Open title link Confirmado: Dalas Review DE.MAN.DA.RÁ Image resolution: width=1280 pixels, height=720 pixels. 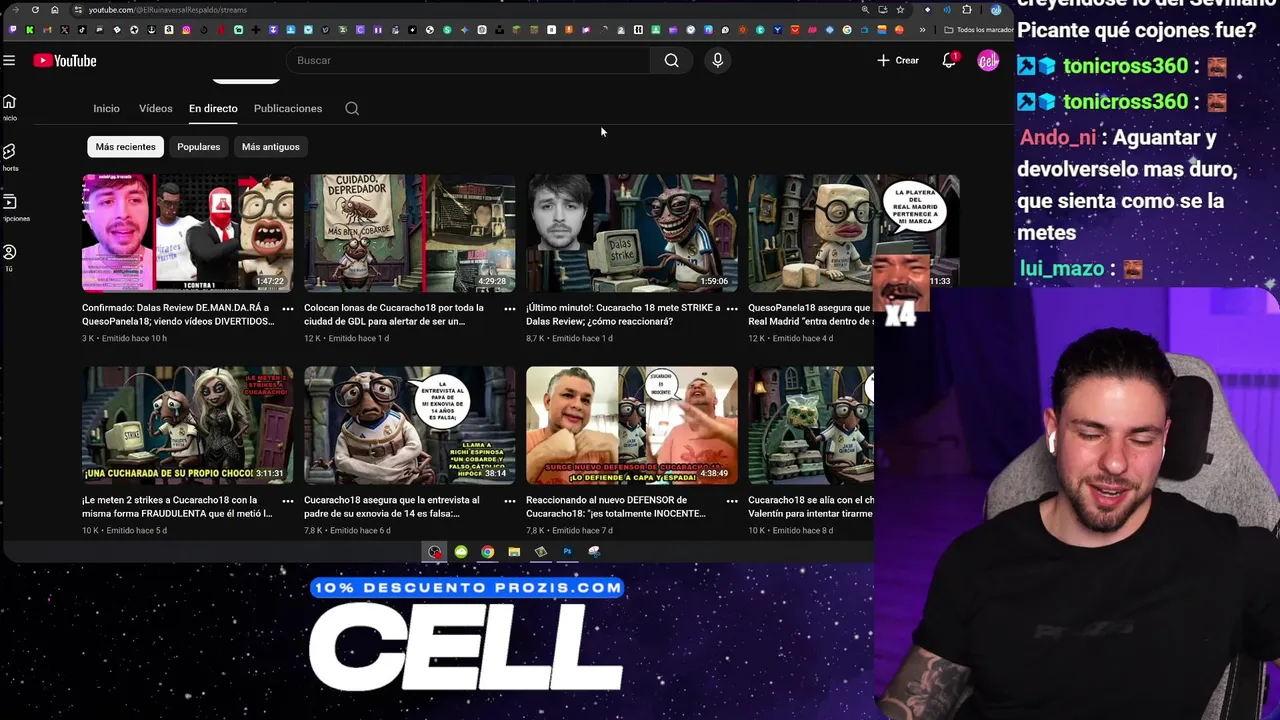pos(178,314)
